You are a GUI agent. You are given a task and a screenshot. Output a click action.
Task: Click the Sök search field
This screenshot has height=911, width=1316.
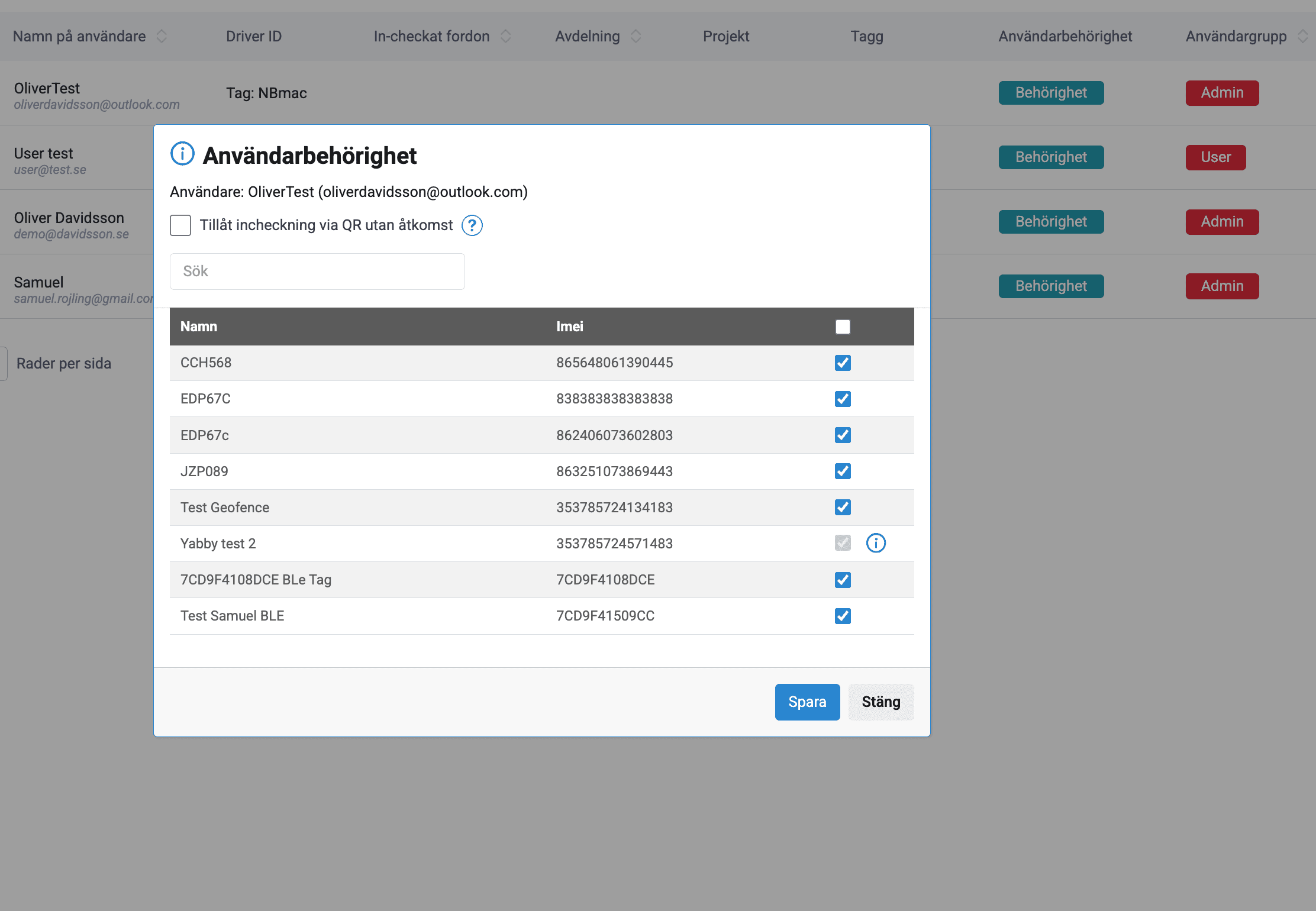coord(317,272)
